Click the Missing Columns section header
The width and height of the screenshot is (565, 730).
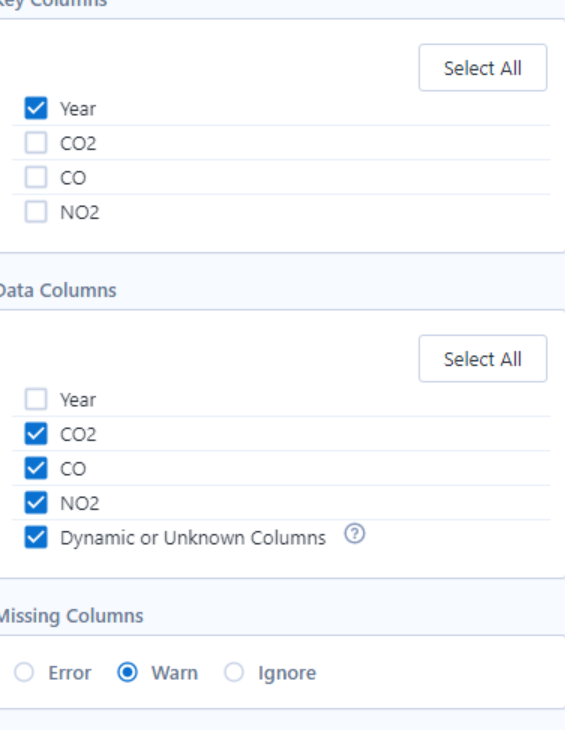[71, 616]
